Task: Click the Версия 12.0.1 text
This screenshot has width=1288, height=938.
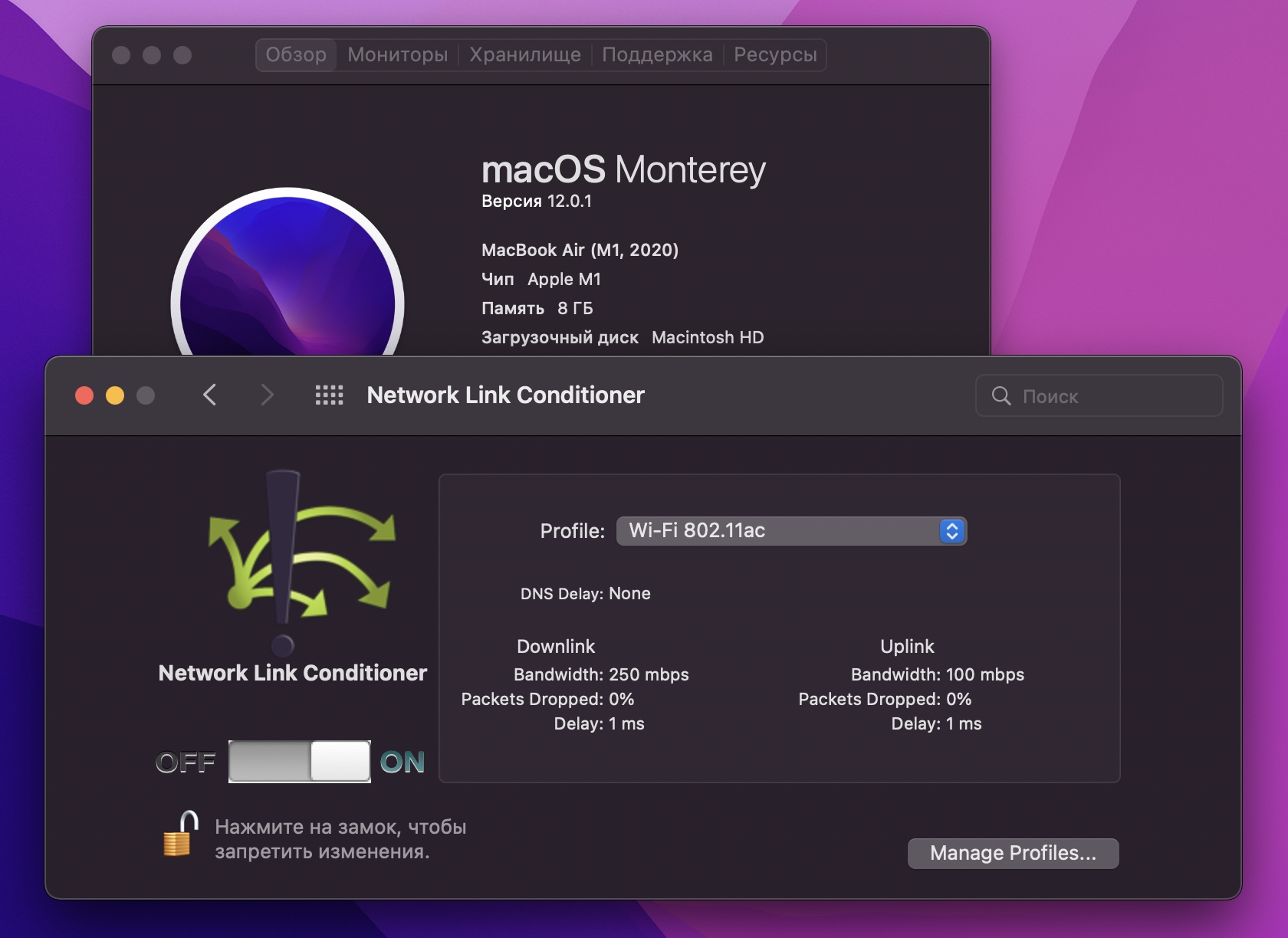Action: point(537,202)
